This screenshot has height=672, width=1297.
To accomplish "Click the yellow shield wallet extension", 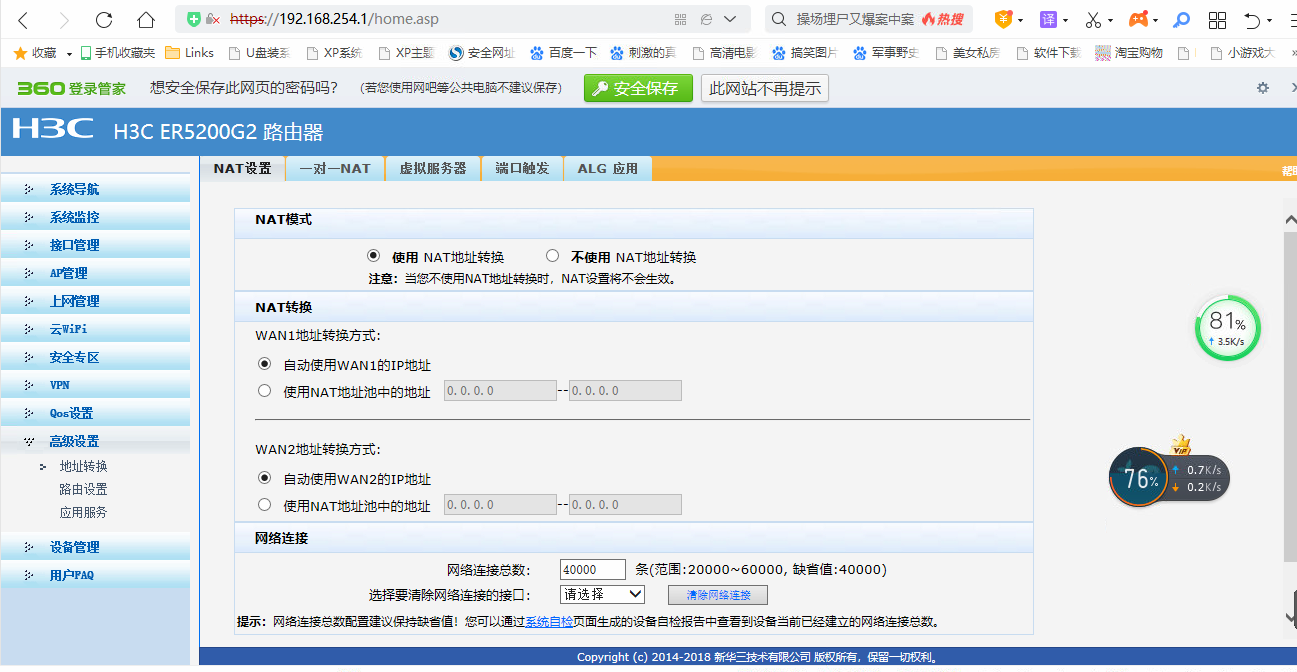I will [1004, 19].
